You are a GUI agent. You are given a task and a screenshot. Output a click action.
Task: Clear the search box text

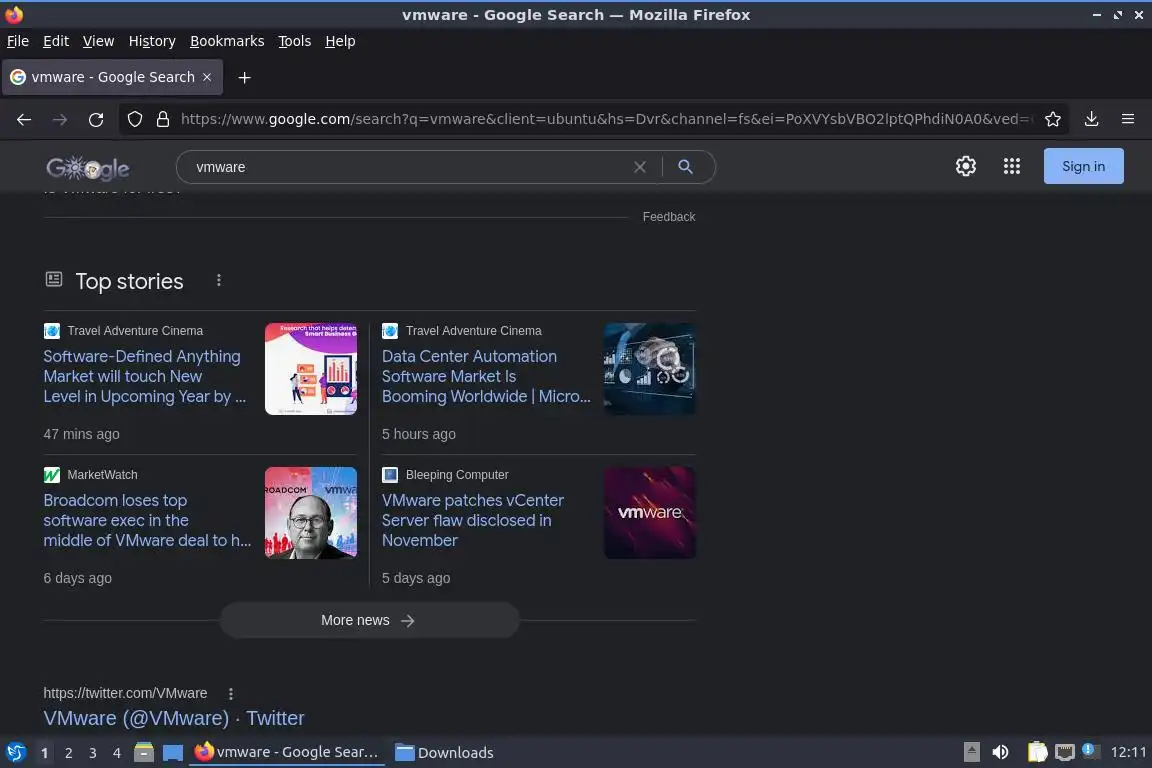tap(640, 167)
